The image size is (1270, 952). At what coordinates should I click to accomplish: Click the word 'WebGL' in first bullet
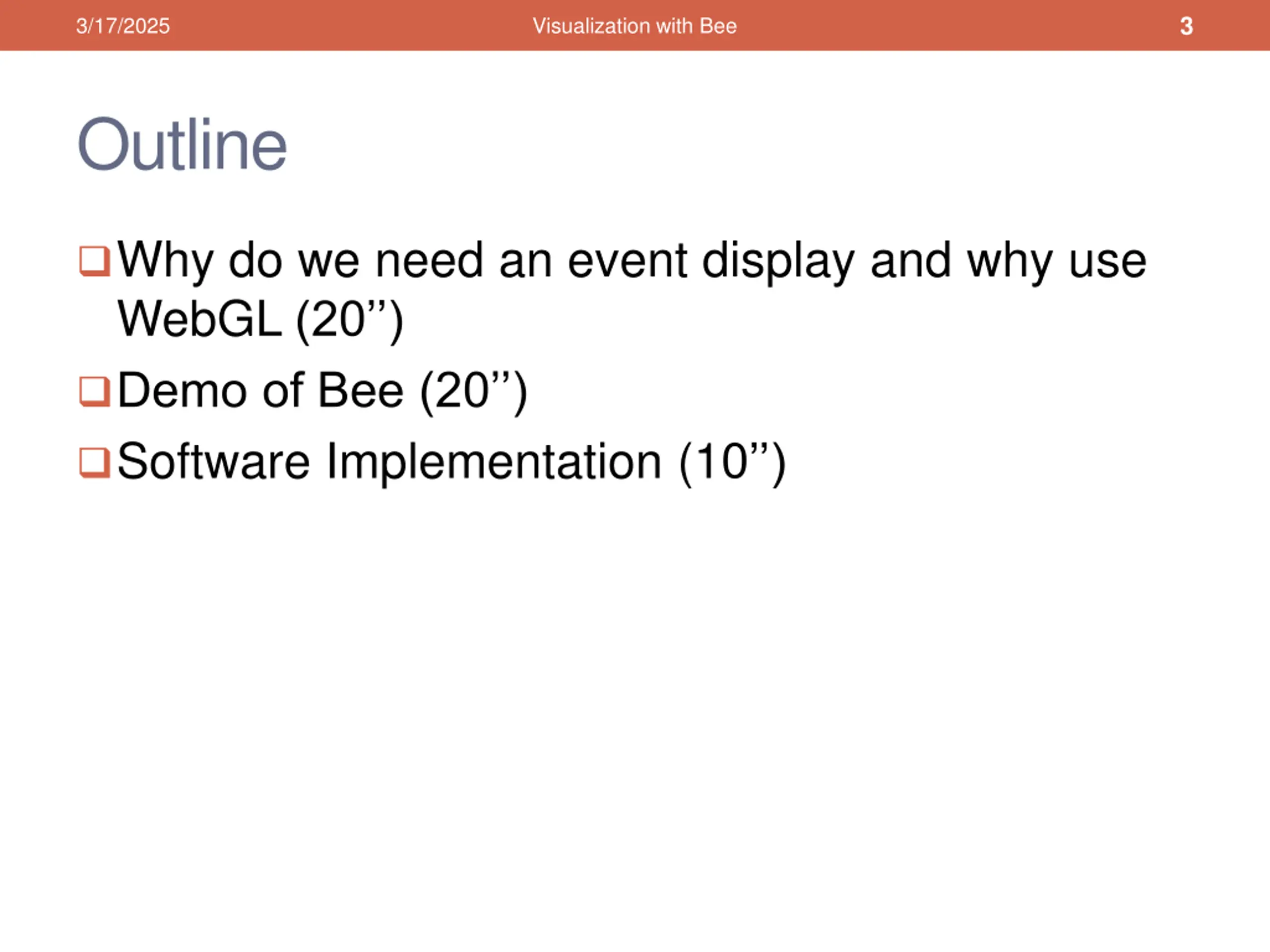(200, 320)
